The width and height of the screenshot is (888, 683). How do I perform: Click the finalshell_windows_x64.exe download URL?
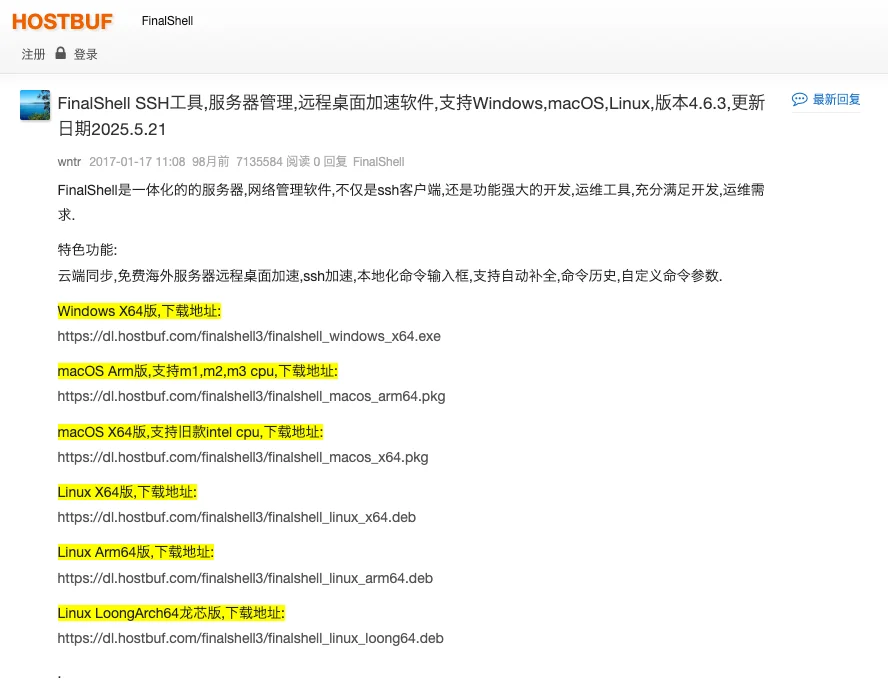249,336
